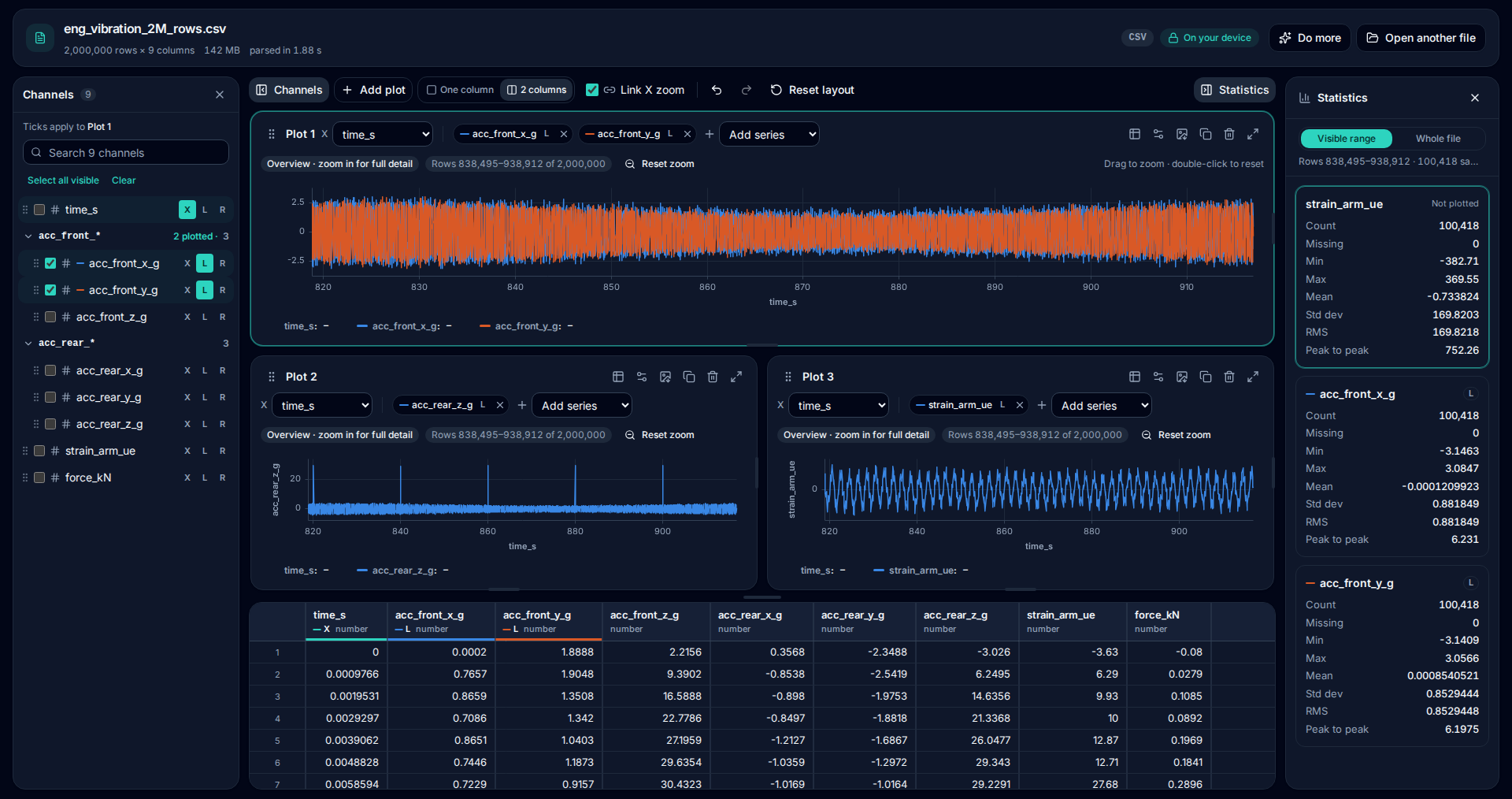The width and height of the screenshot is (1512, 799).
Task: Click the acc_front_z_g table column header
Action: click(x=655, y=621)
